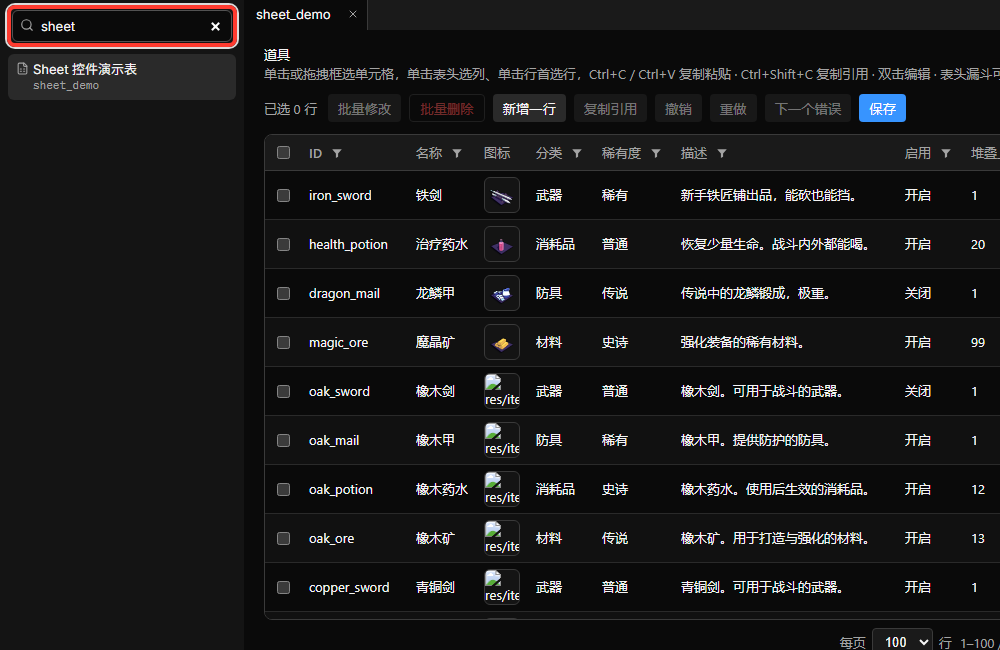
Task: Click the 批量删除 button
Action: coord(446,108)
